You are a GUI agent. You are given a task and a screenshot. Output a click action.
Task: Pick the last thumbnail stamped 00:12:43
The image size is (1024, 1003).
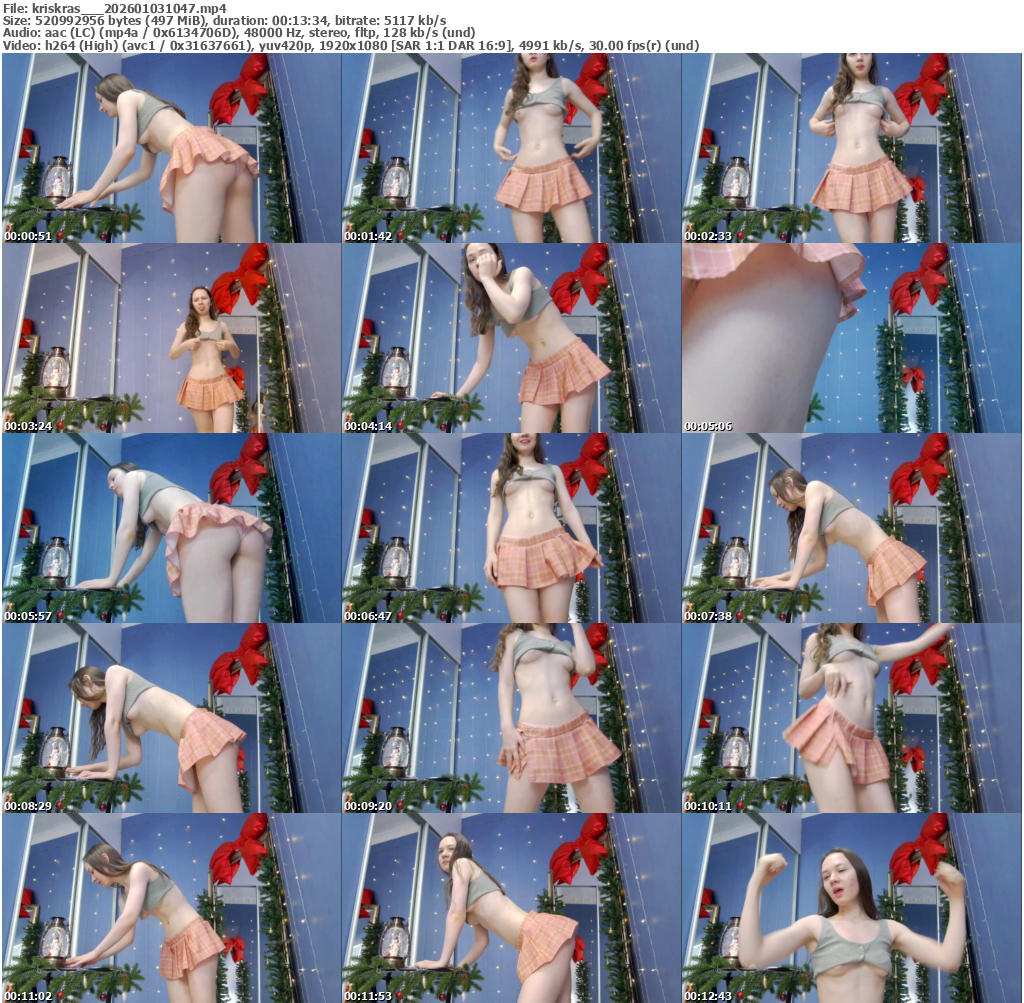pyautogui.click(x=852, y=908)
